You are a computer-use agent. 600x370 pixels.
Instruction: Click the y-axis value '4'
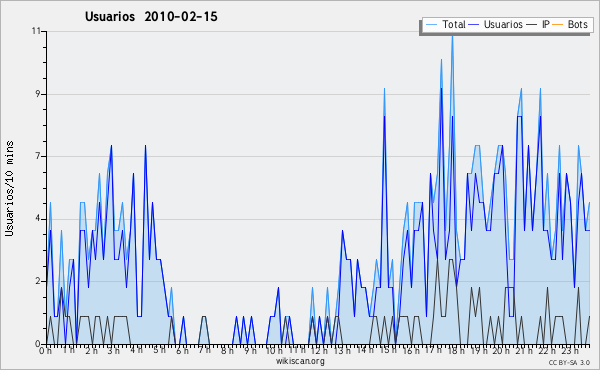(38, 219)
